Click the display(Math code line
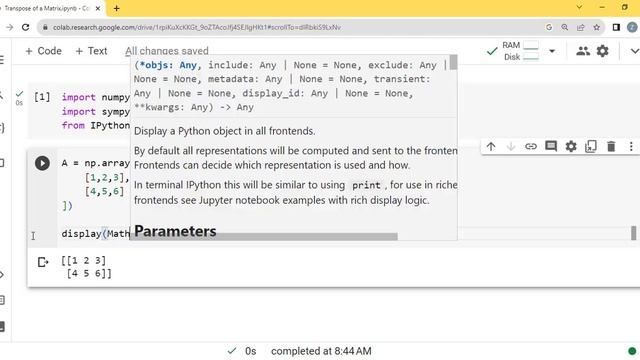The height and width of the screenshot is (360, 640). pyautogui.click(x=96, y=233)
